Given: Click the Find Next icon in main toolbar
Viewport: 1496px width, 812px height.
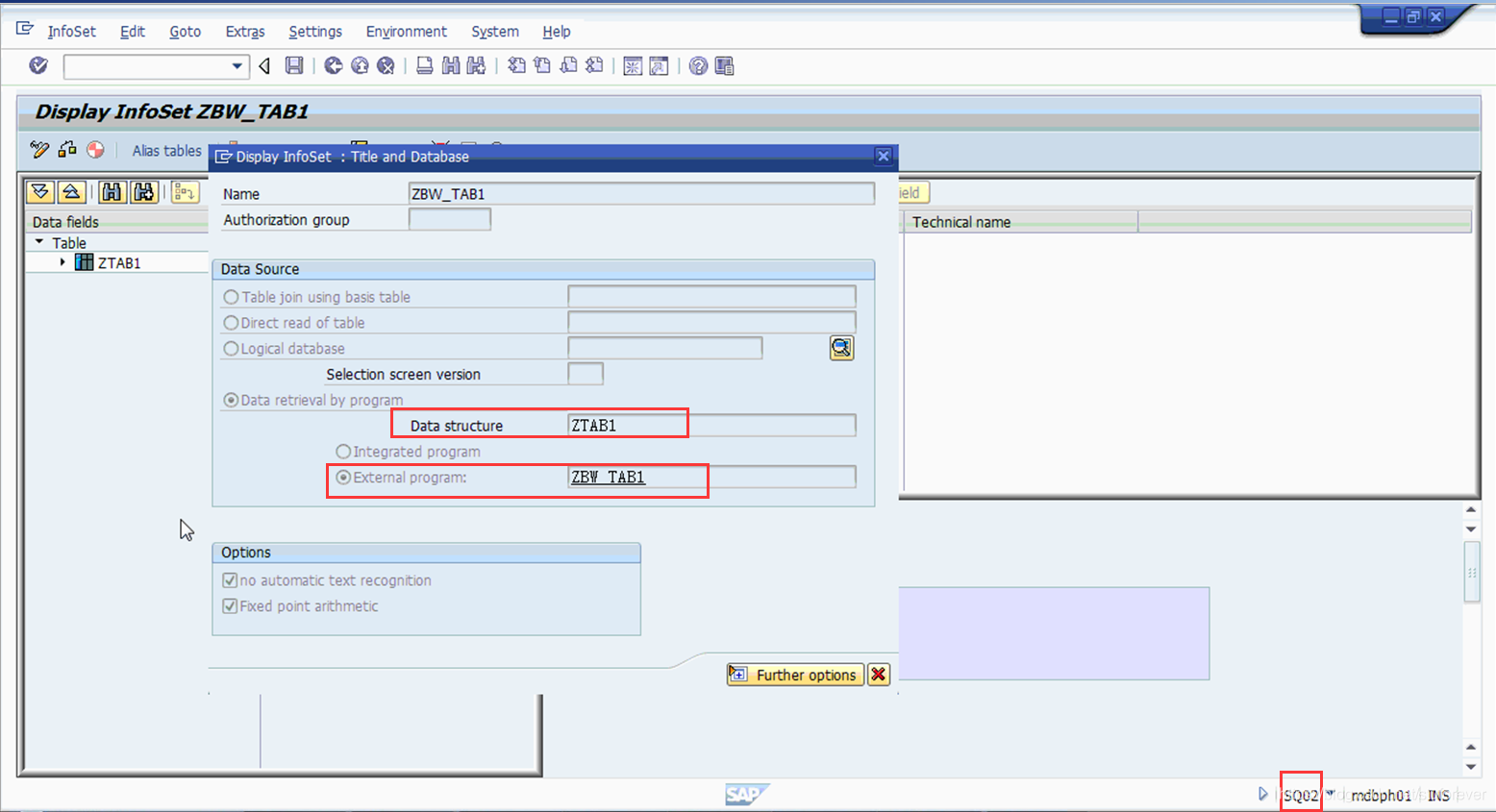Looking at the screenshot, I should coord(476,65).
